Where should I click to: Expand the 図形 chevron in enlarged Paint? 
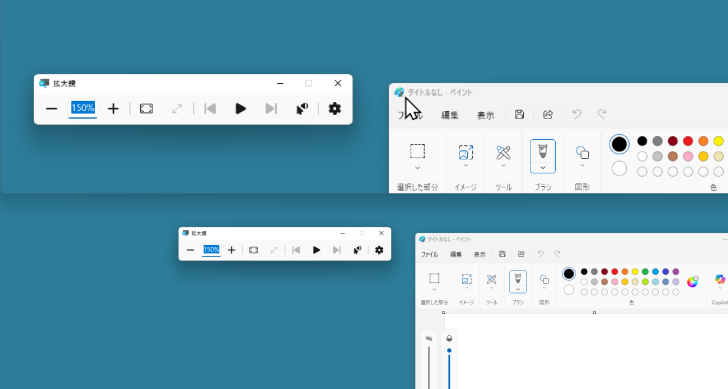pyautogui.click(x=582, y=165)
